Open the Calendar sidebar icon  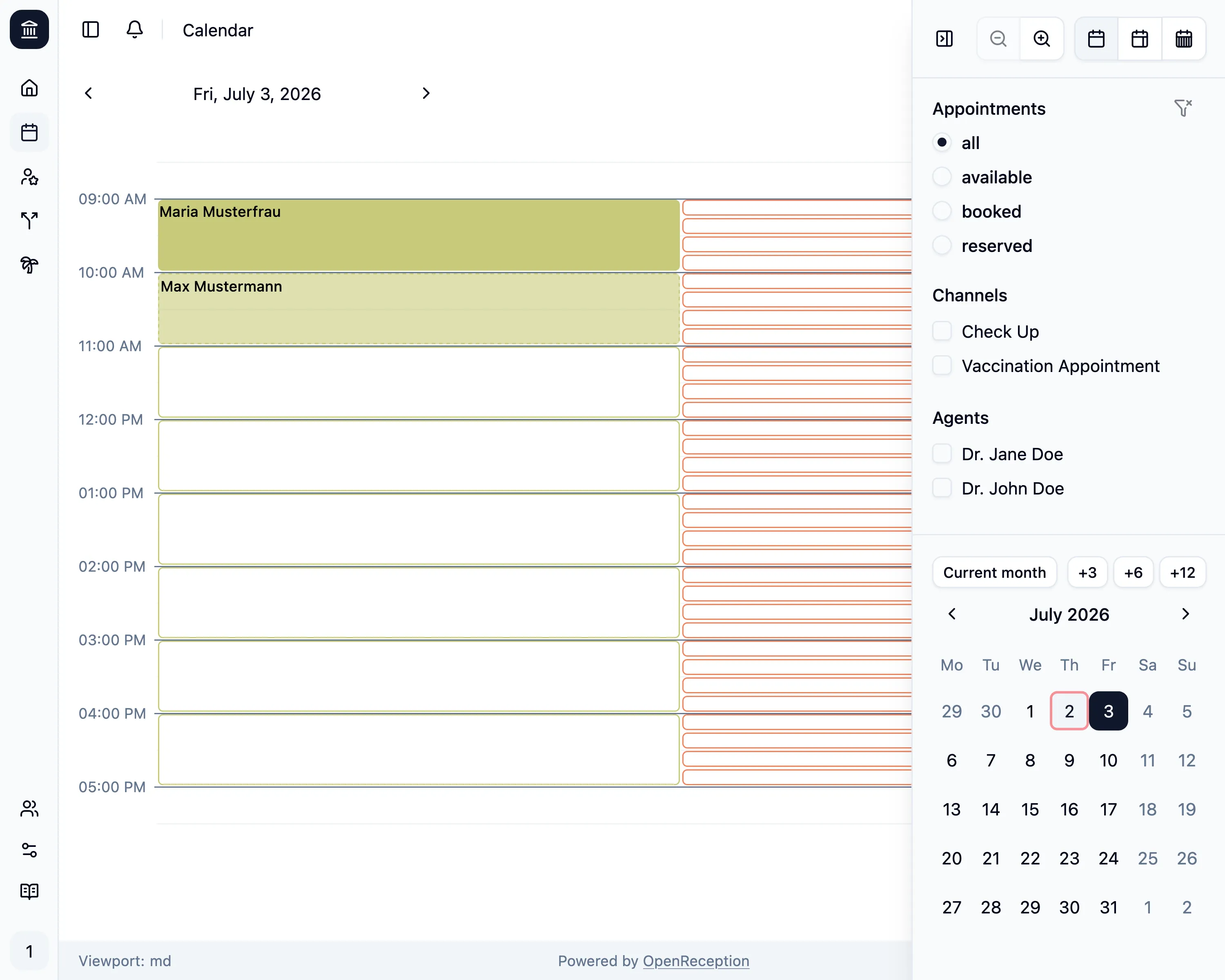pyautogui.click(x=29, y=132)
